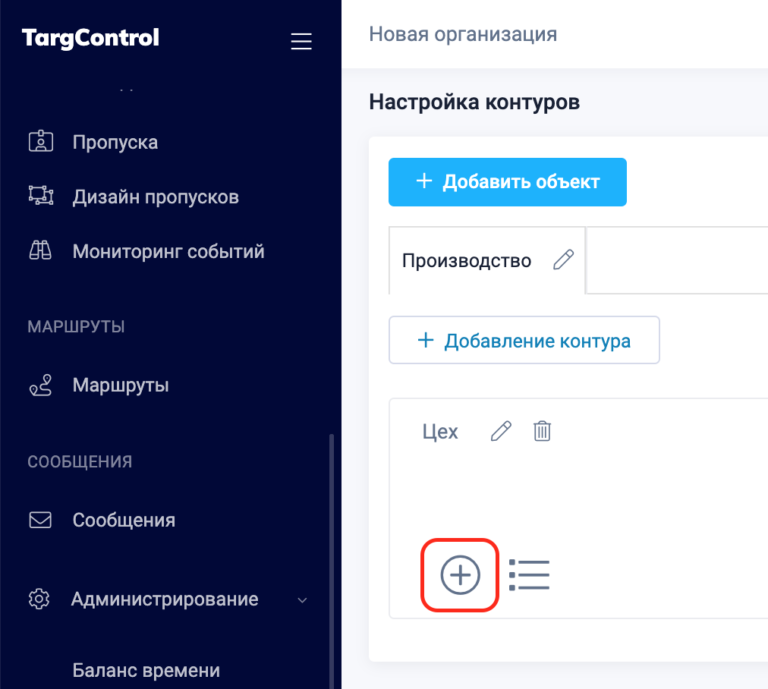
Task: Click the pencil icon next to Цех
Action: (501, 431)
